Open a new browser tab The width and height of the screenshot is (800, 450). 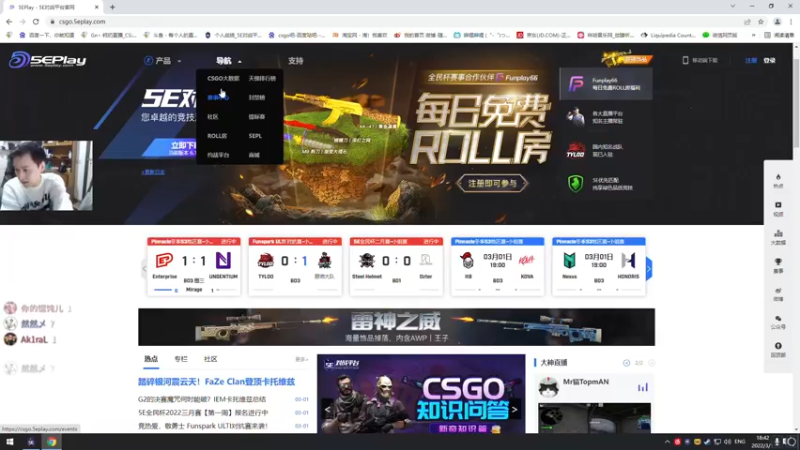112,7
